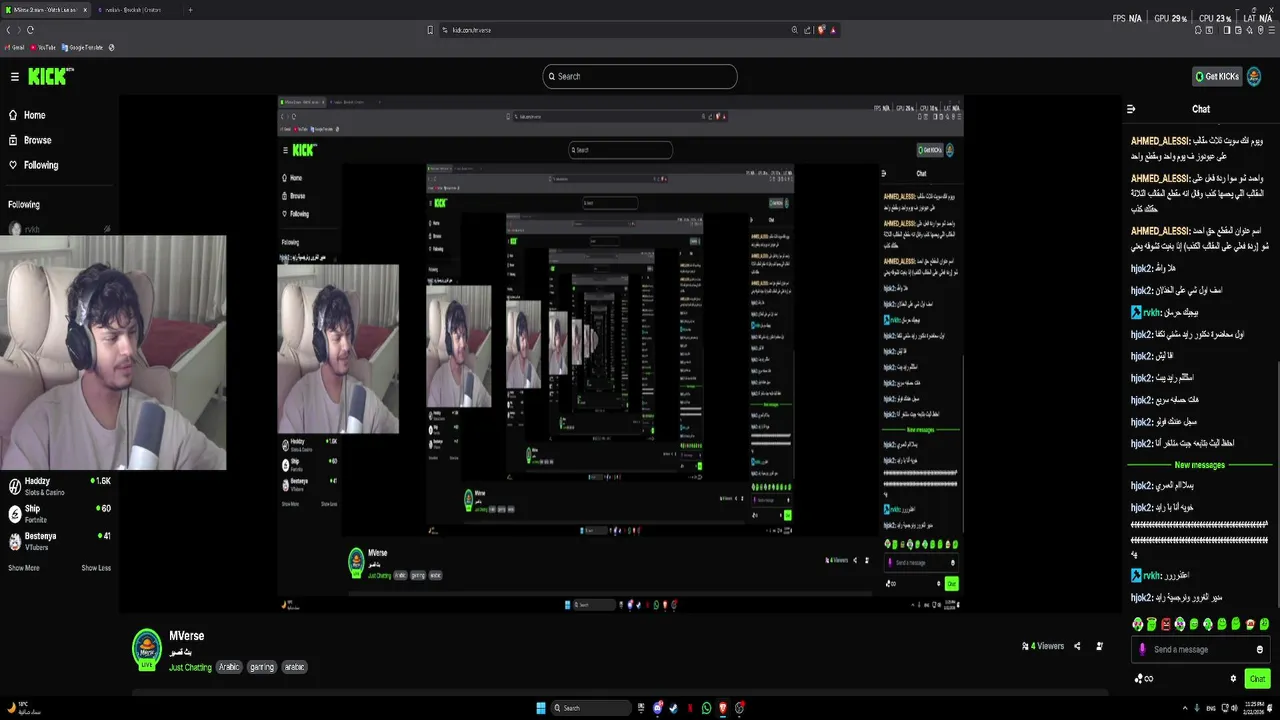The width and height of the screenshot is (1280, 720).
Task: Click Show More in recommended list
Action: tap(24, 568)
